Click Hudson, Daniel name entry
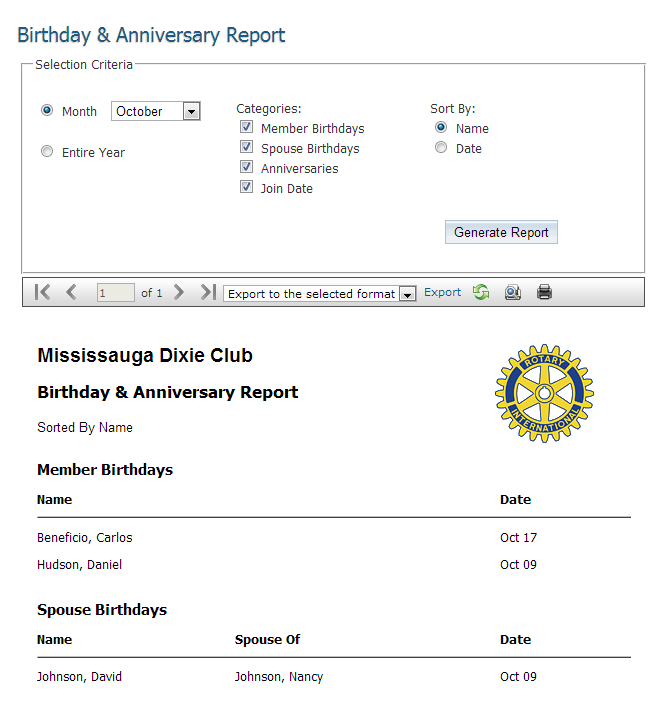The width and height of the screenshot is (657, 714). click(x=79, y=565)
